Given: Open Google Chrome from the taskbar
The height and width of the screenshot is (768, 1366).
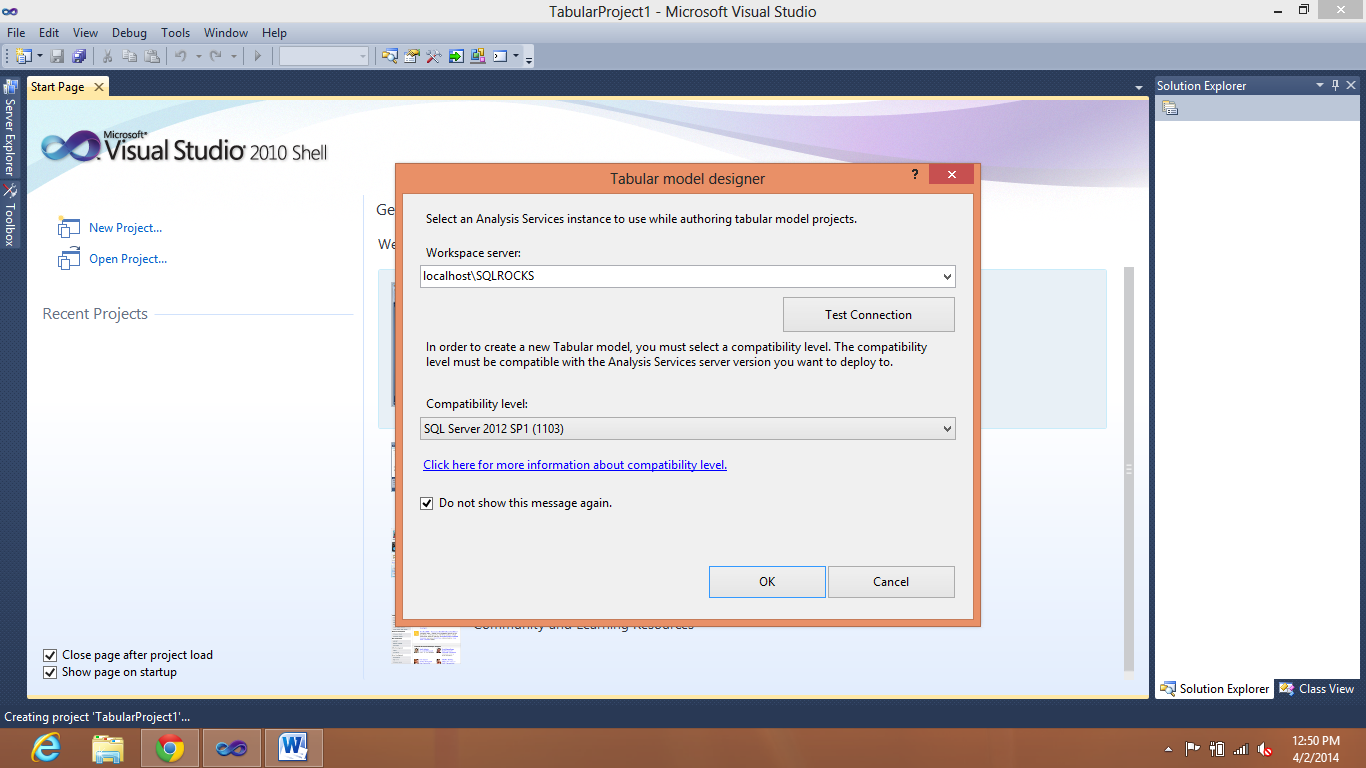Looking at the screenshot, I should click(x=170, y=747).
